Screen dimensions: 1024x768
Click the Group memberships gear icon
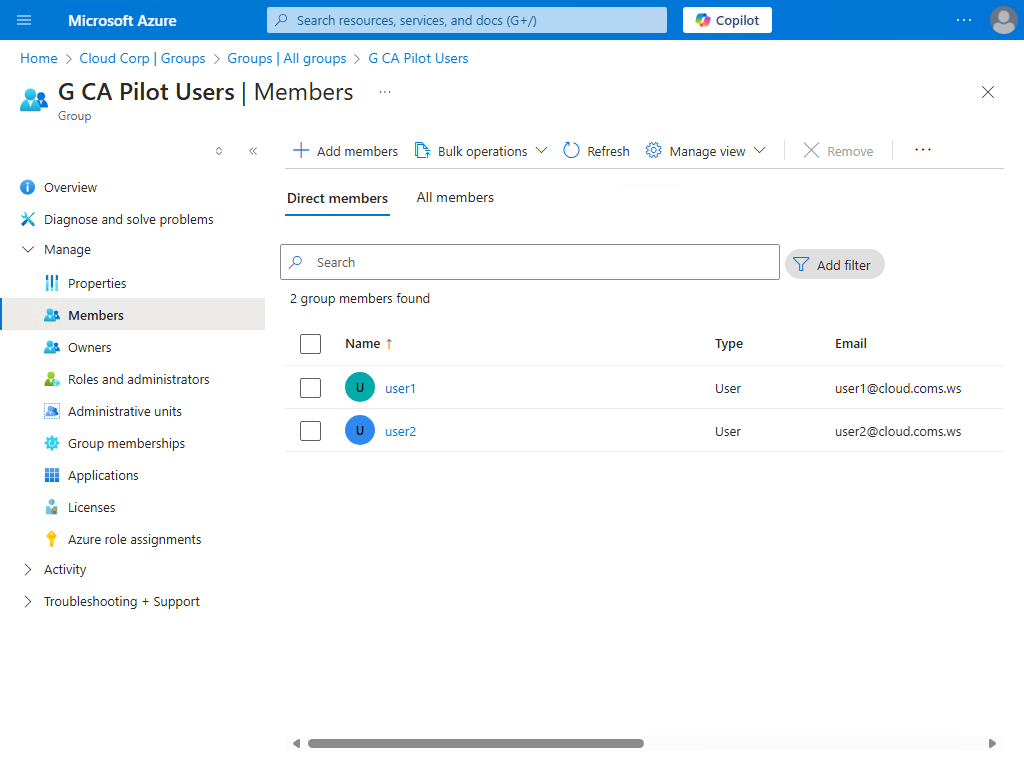pyautogui.click(x=52, y=443)
